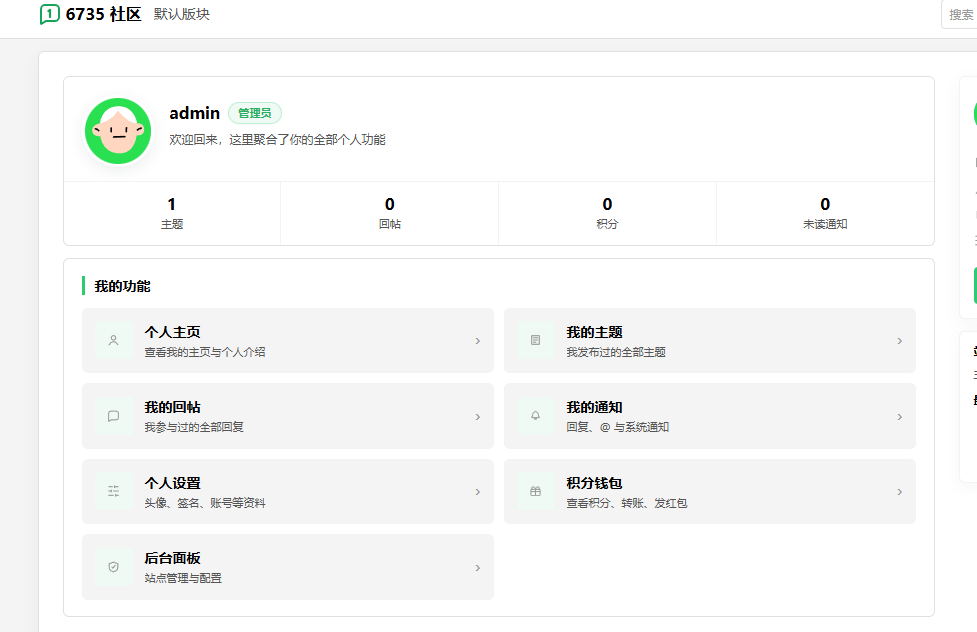Click the 主题 count stat
This screenshot has height=632, width=977.
172,213
